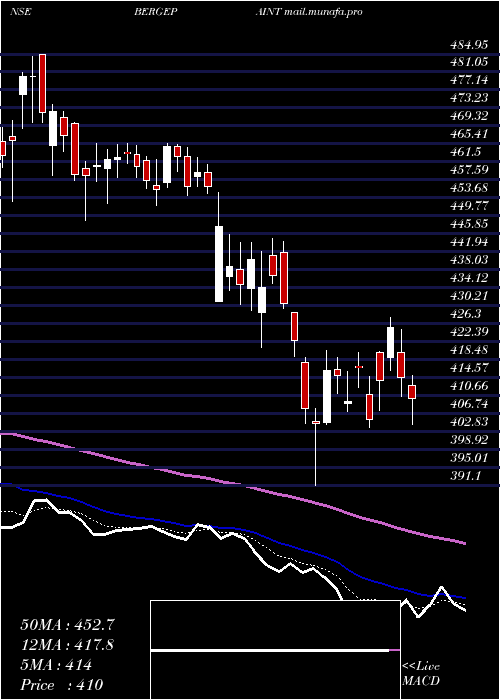
Task: Click the BERGEP ticker text
Action: pyautogui.click(x=156, y=12)
